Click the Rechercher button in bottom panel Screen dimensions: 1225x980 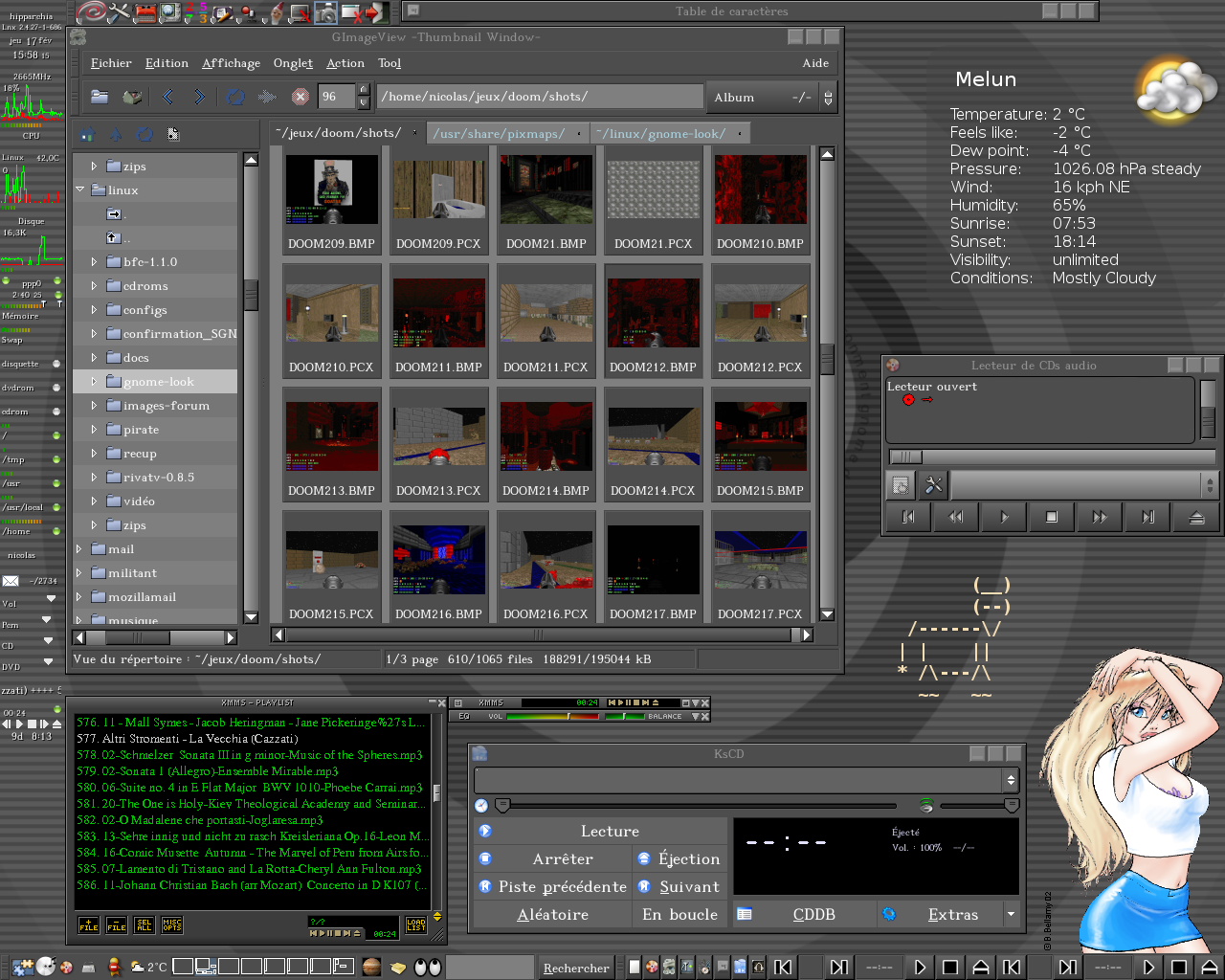coord(576,968)
